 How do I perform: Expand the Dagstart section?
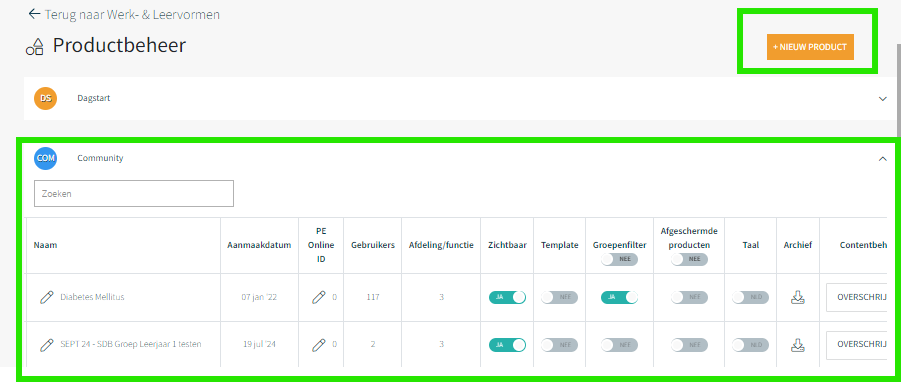point(883,99)
